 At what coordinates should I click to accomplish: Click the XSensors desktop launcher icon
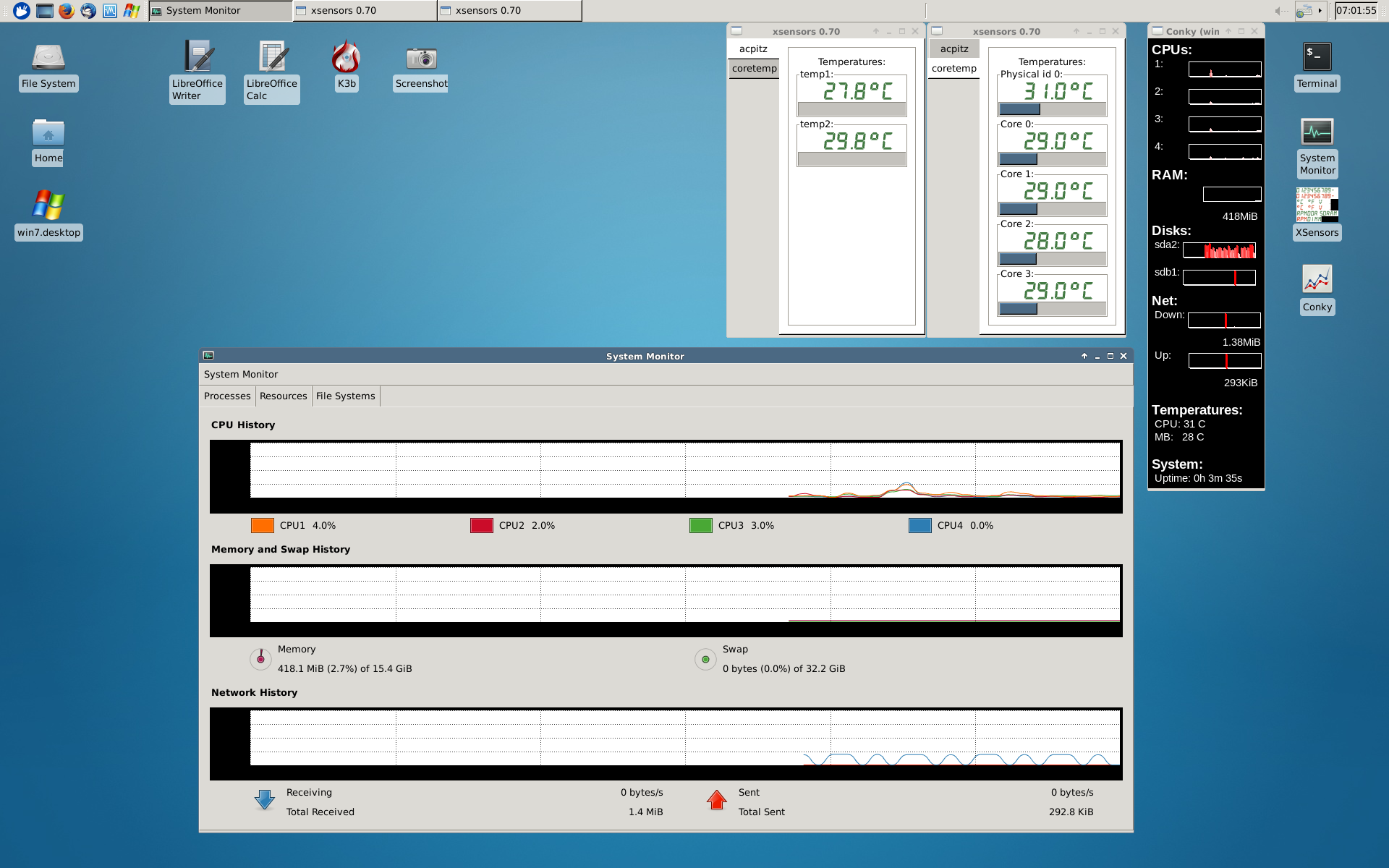point(1317,205)
